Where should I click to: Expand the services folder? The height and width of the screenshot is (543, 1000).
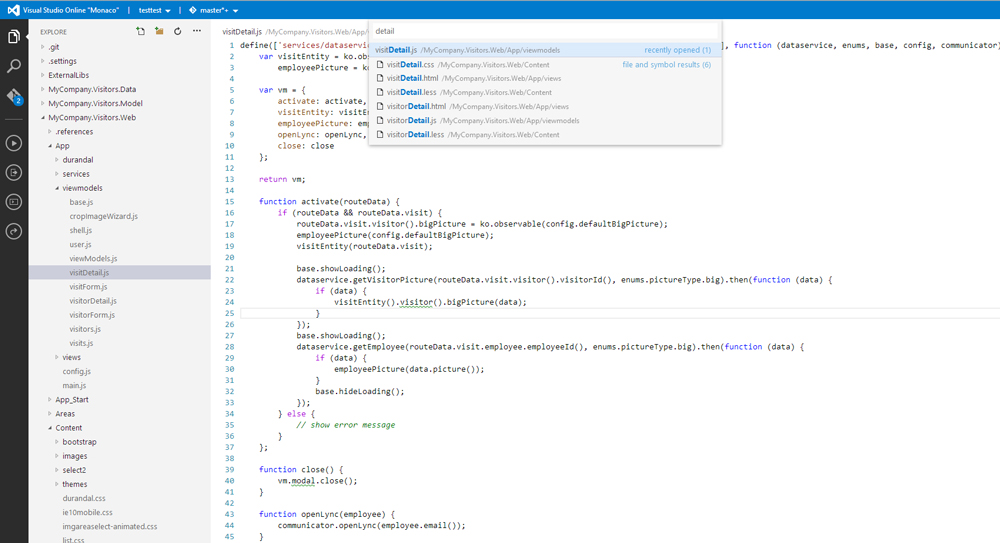click(76, 174)
